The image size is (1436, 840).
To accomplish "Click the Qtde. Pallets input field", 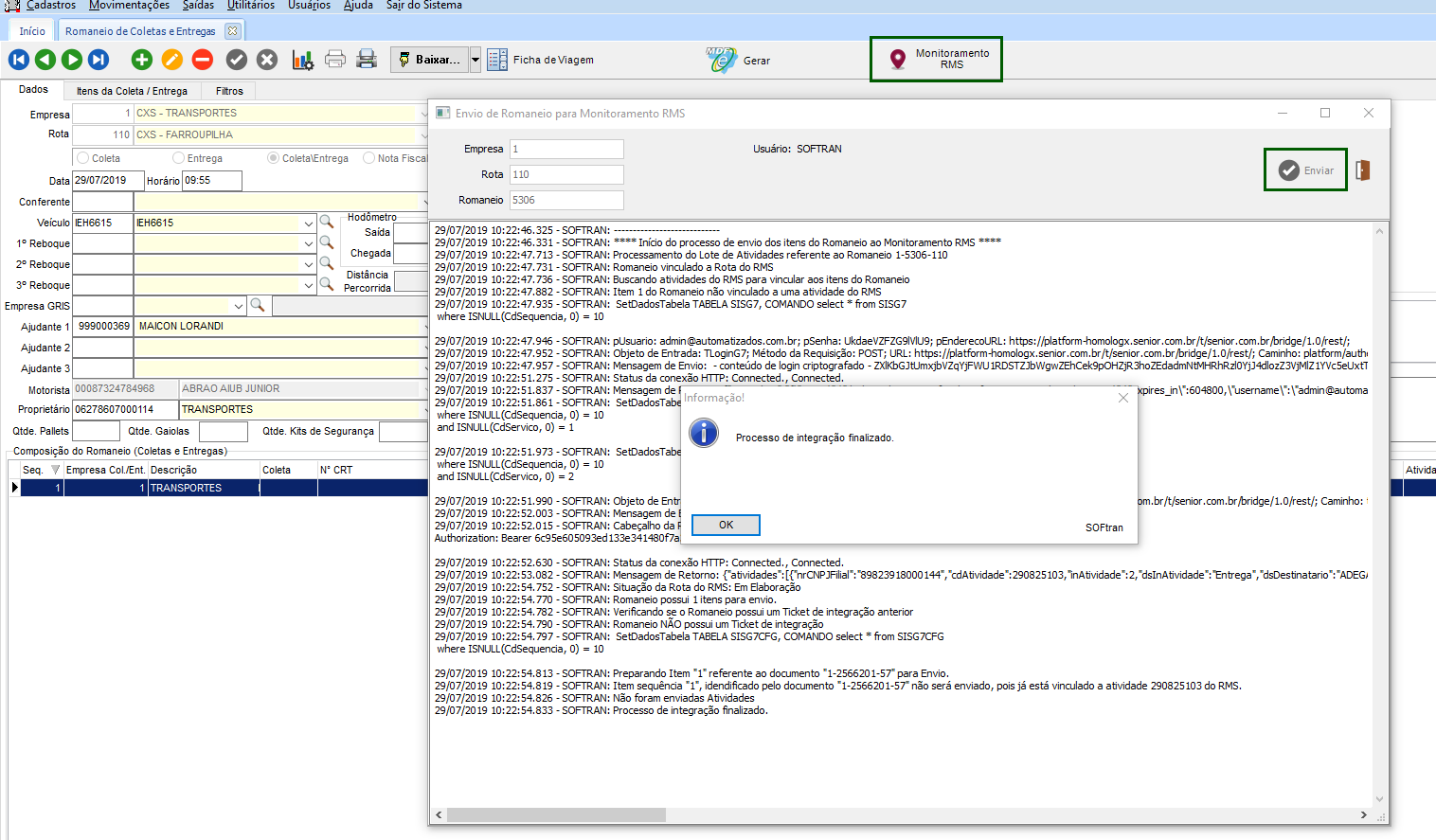I will pyautogui.click(x=96, y=431).
